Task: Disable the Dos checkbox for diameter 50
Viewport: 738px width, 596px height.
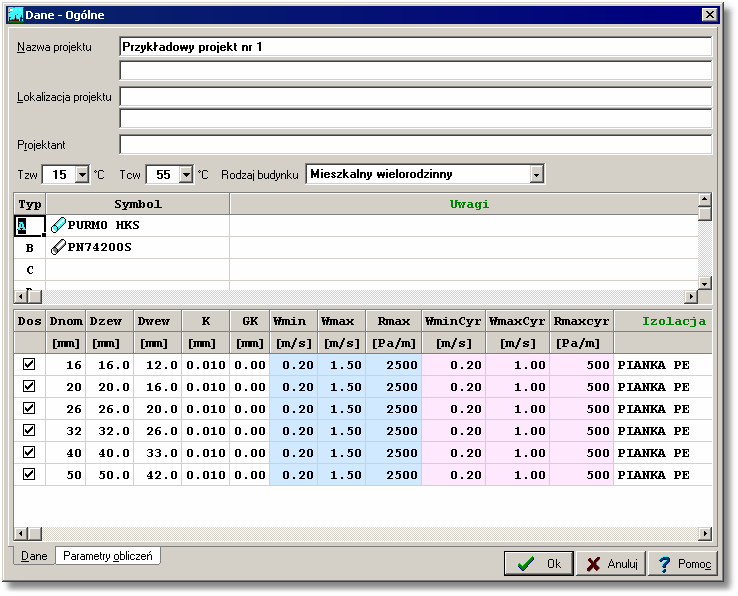Action: [29, 474]
